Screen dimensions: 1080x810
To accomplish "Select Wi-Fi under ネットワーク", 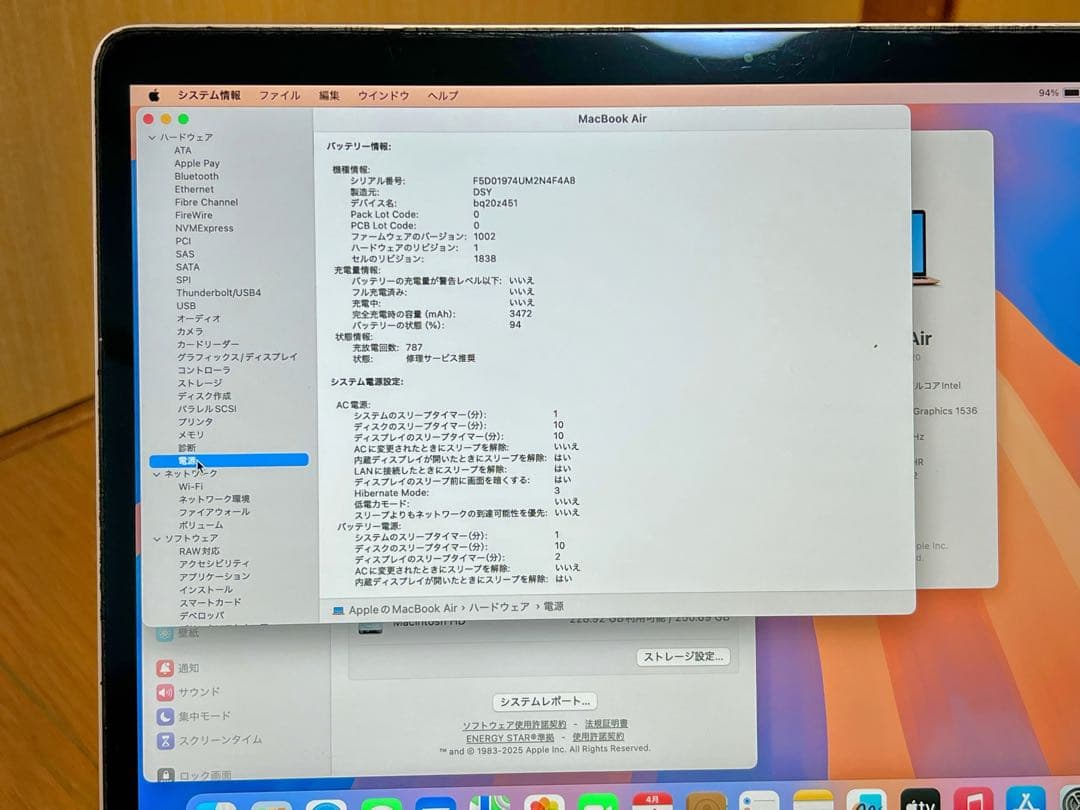I will 191,487.
